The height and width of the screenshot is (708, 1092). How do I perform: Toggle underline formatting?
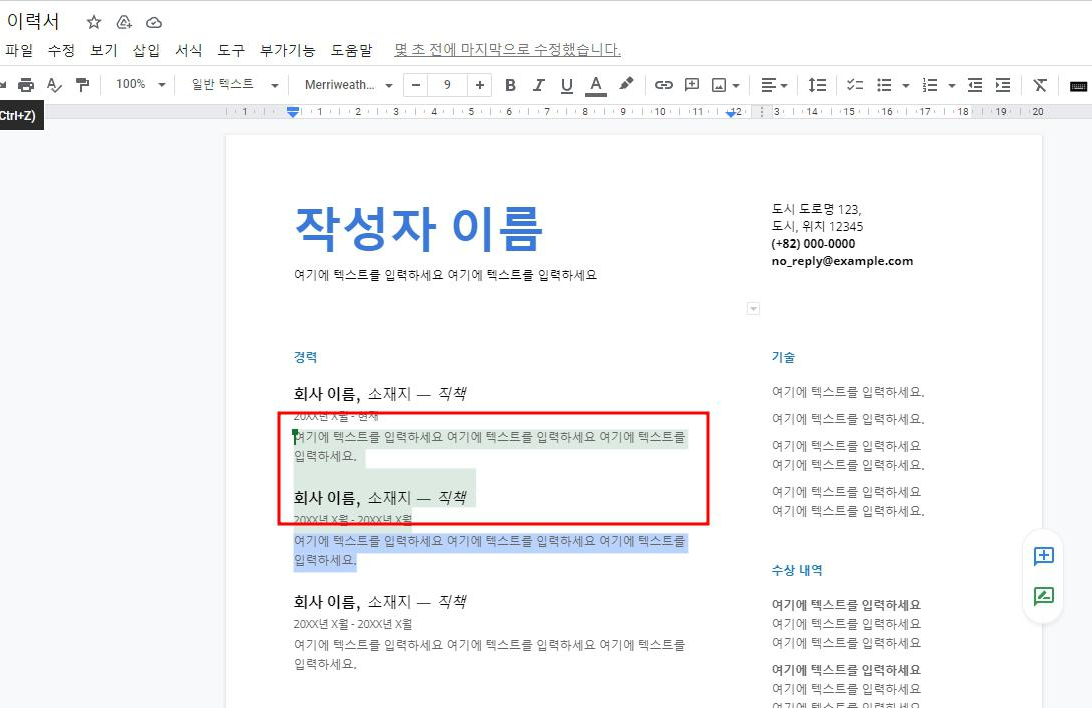tap(567, 85)
